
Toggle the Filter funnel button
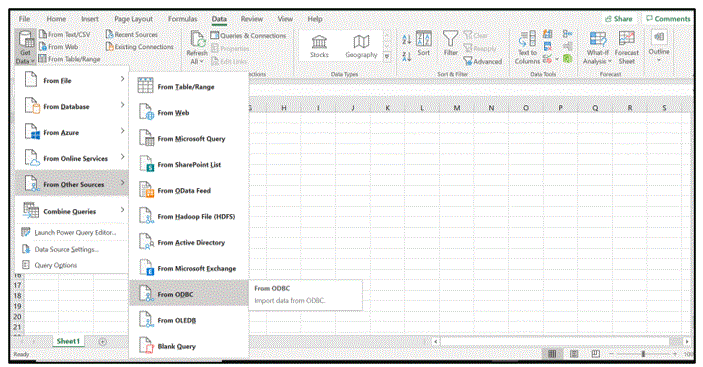(450, 43)
